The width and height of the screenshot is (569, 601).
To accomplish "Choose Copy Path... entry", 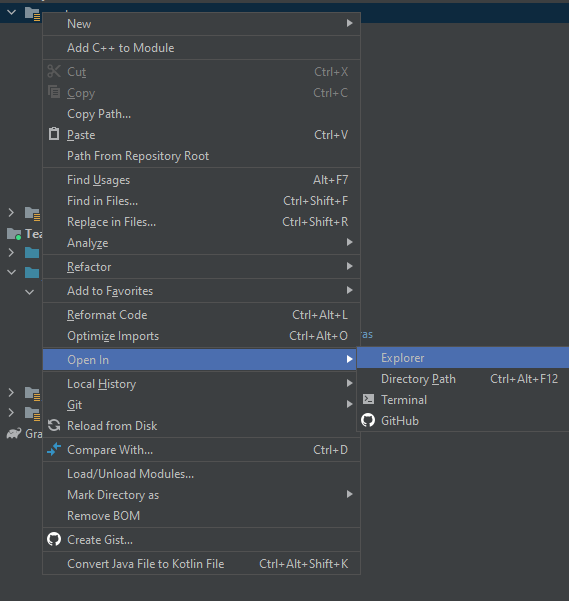I will 201,114.
